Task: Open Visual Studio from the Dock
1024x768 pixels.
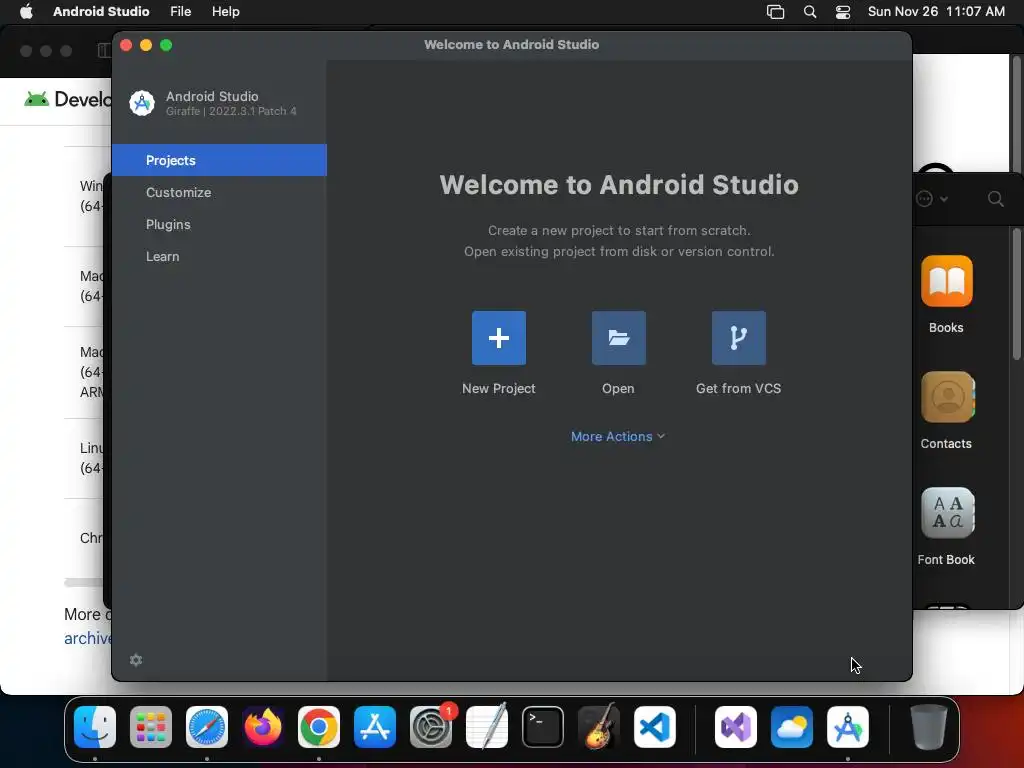Action: [736, 726]
